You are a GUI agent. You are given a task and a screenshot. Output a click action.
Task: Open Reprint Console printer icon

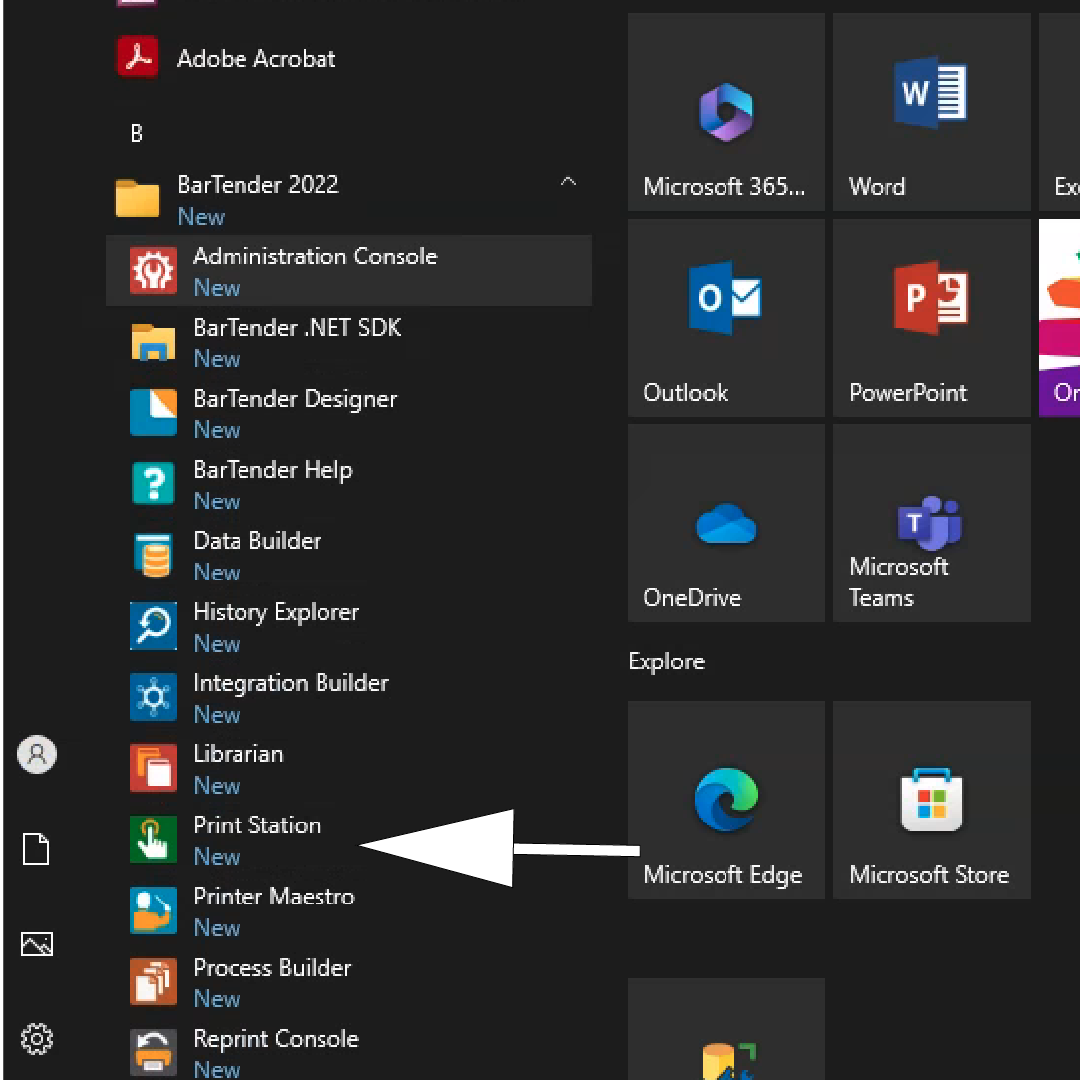[x=153, y=1052]
